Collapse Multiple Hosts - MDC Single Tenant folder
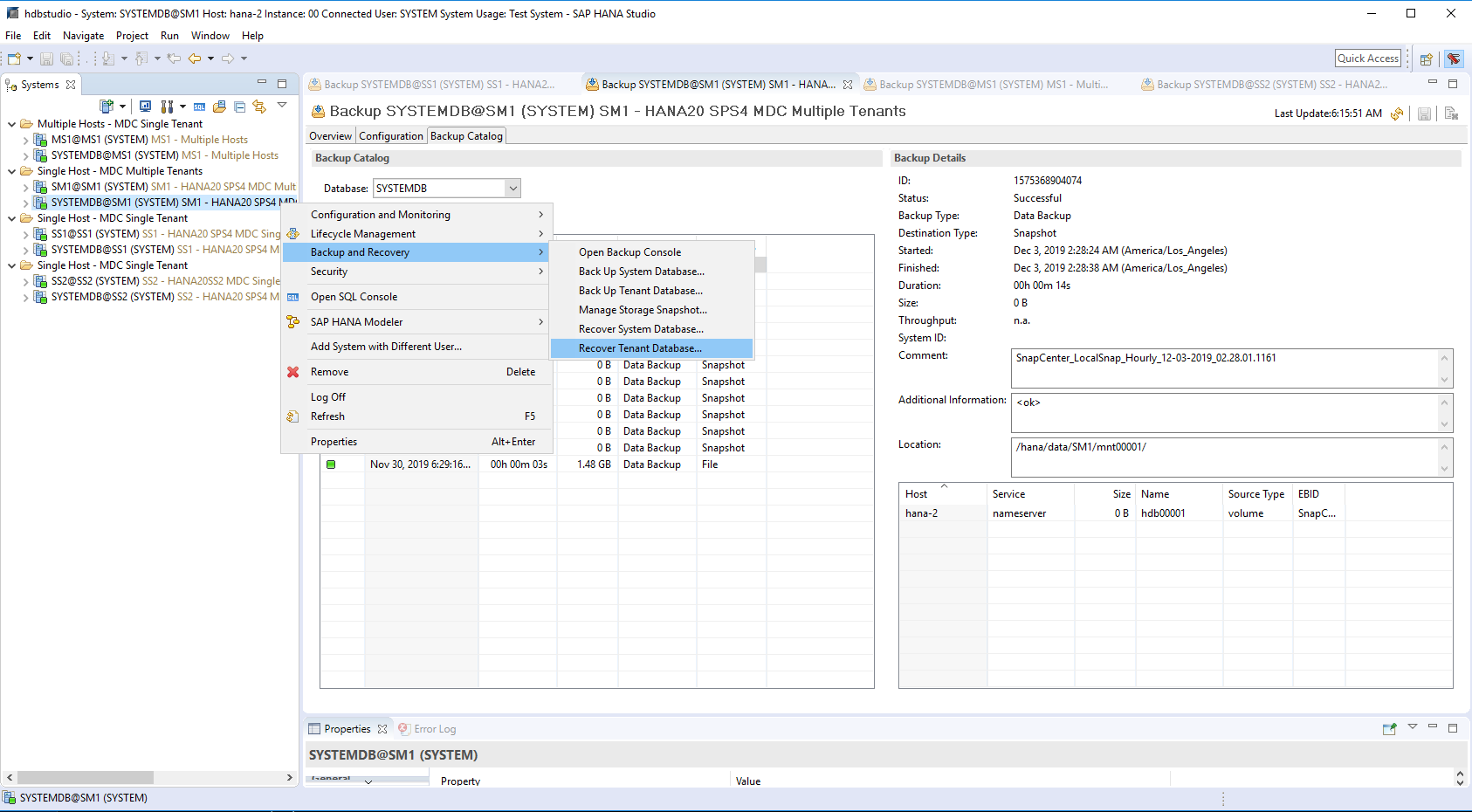 [11, 124]
